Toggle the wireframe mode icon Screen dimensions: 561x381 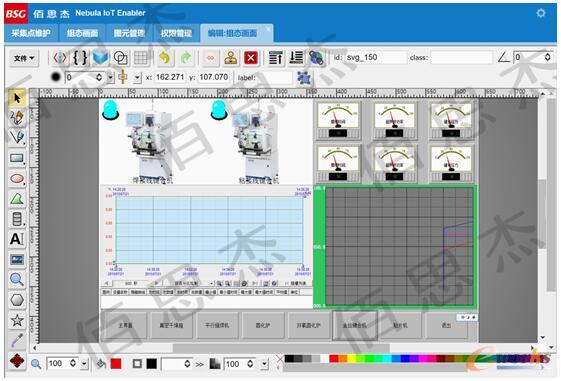point(121,58)
